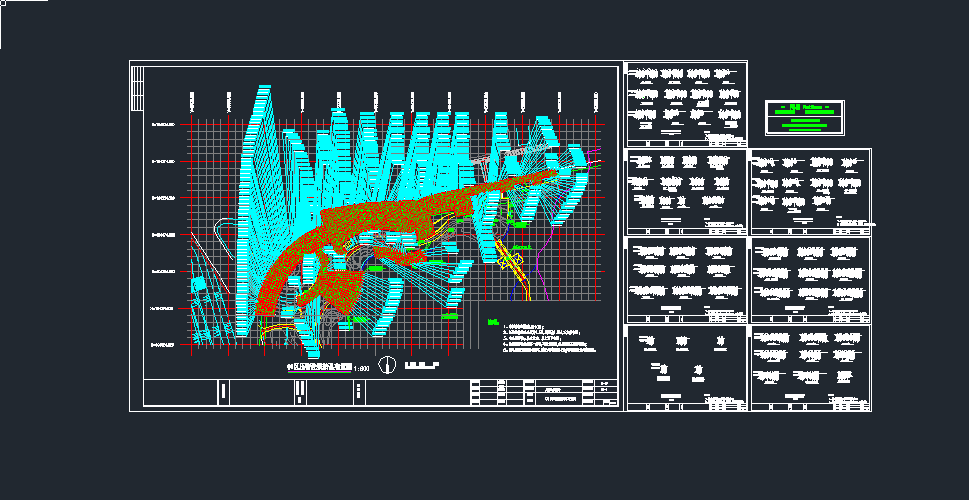Select the third detail sheet in left column

(x=686, y=279)
